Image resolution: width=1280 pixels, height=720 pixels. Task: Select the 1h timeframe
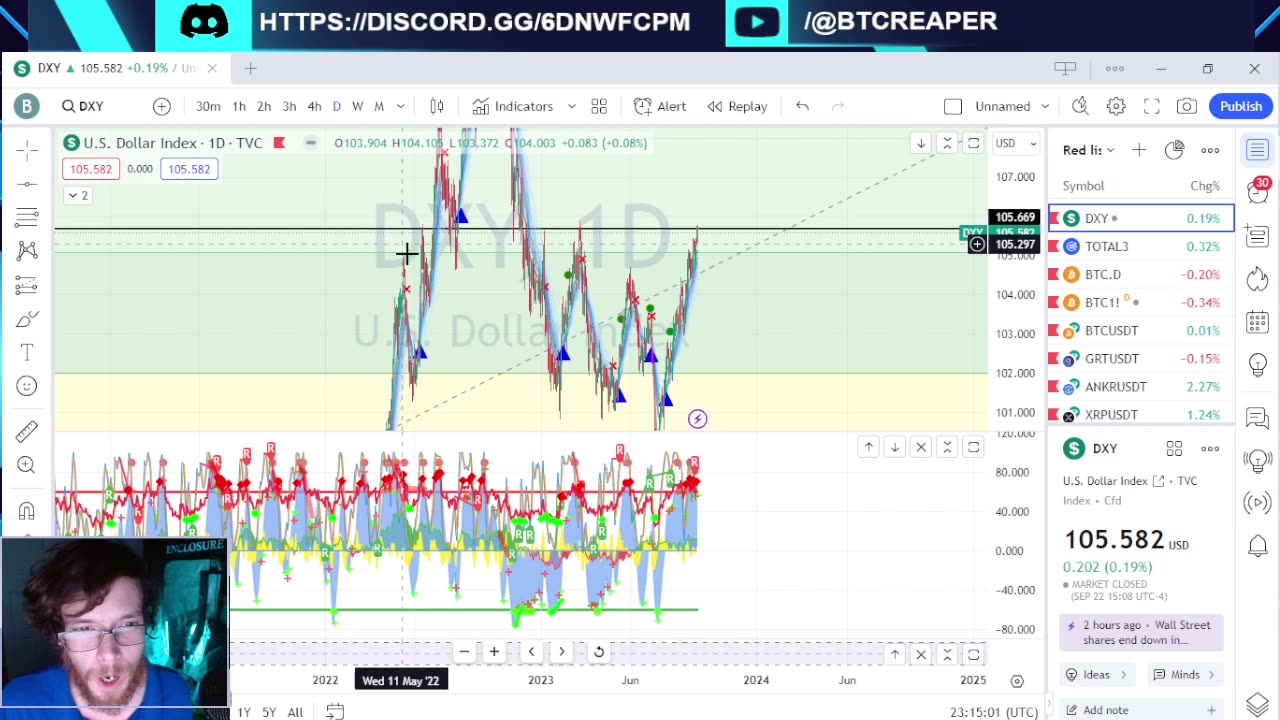[239, 106]
